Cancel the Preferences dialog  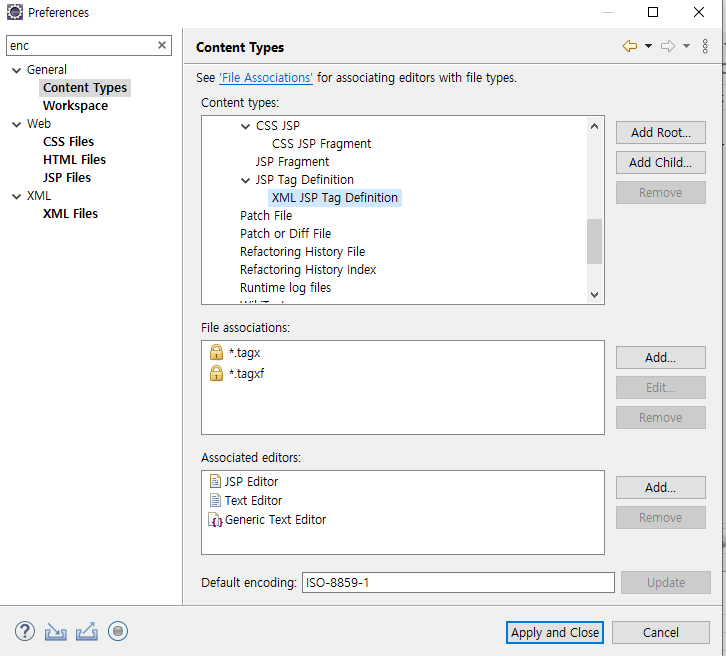[x=661, y=632]
